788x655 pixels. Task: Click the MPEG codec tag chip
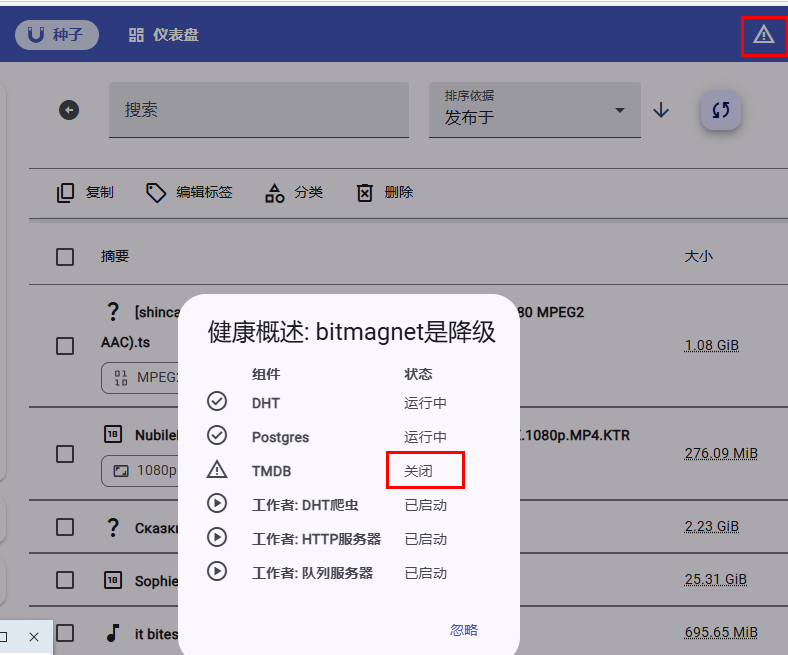tap(140, 378)
